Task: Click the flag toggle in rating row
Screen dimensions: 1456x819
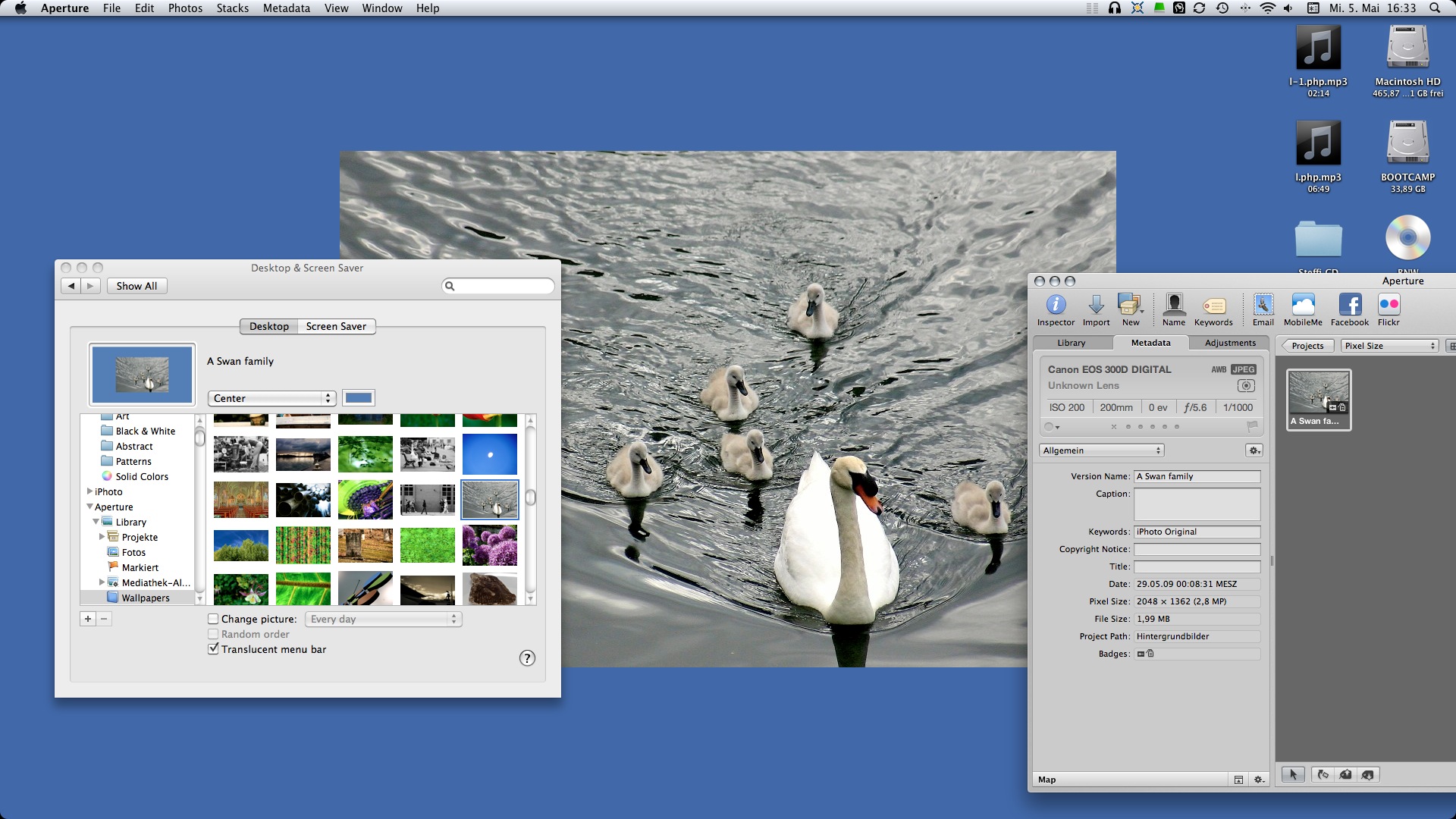Action: [x=1252, y=426]
